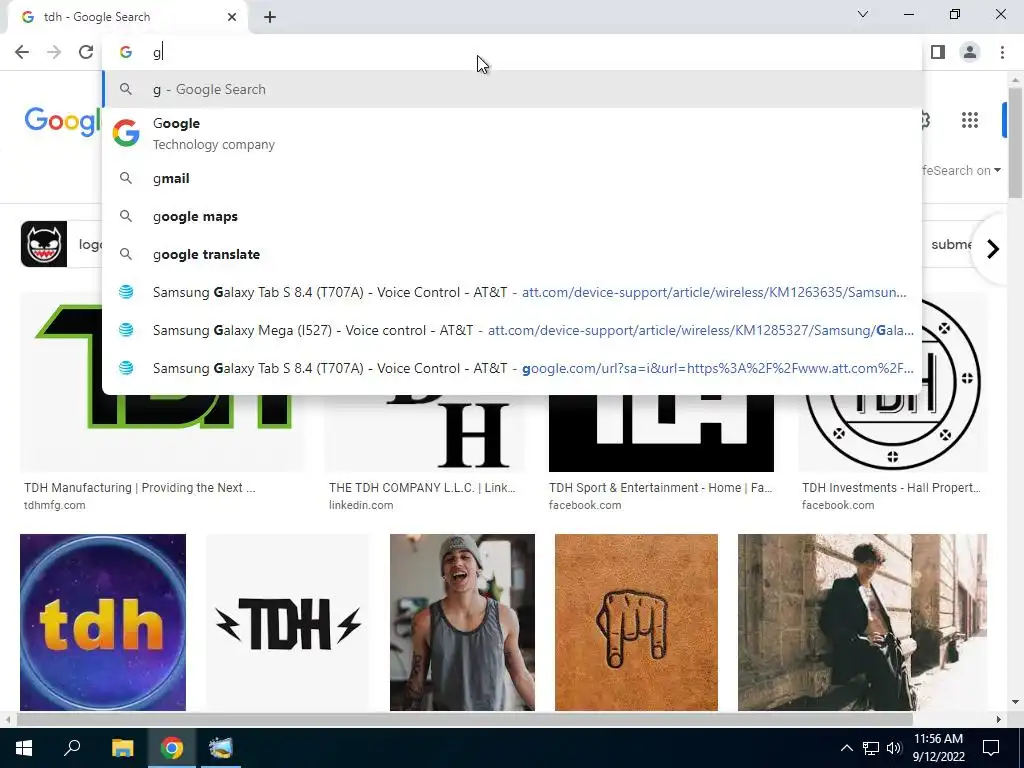Open the blue circular 'tdh' logo image
1024x768 pixels.
(x=103, y=622)
